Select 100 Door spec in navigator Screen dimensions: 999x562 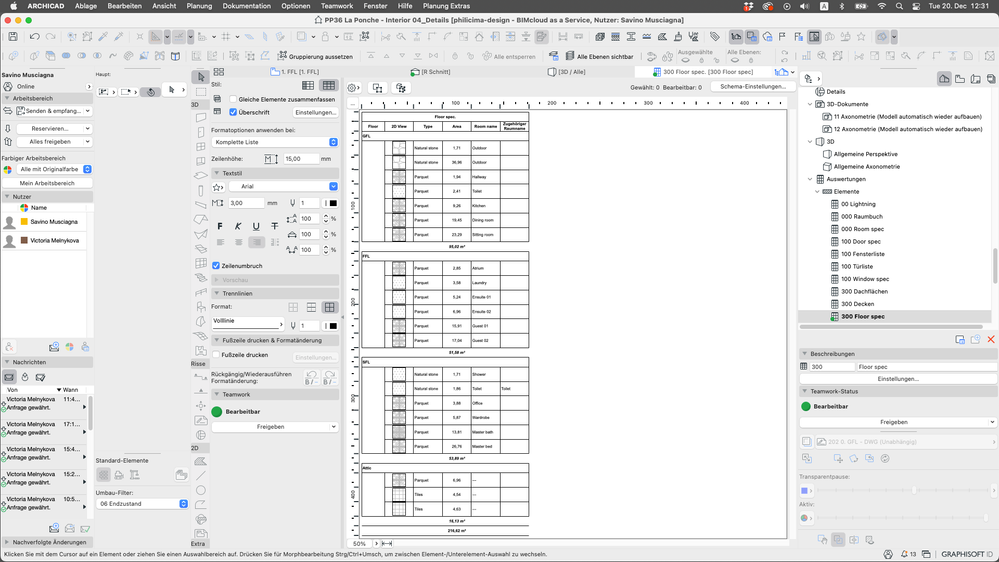(860, 241)
